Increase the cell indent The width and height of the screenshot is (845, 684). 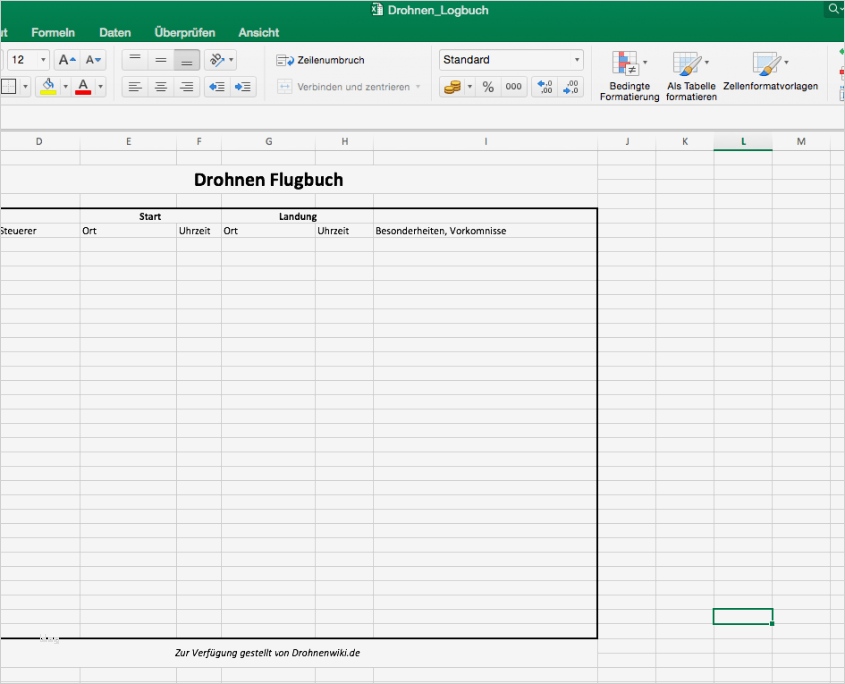(243, 87)
